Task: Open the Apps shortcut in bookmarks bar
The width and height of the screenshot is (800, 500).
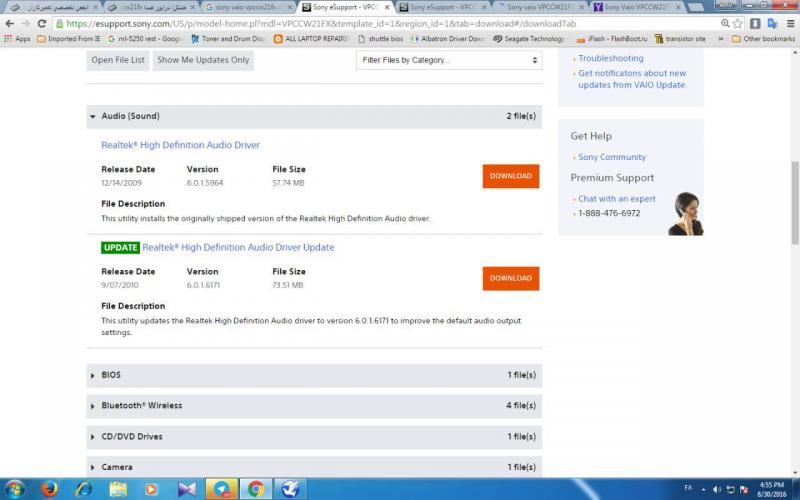Action: [x=17, y=39]
